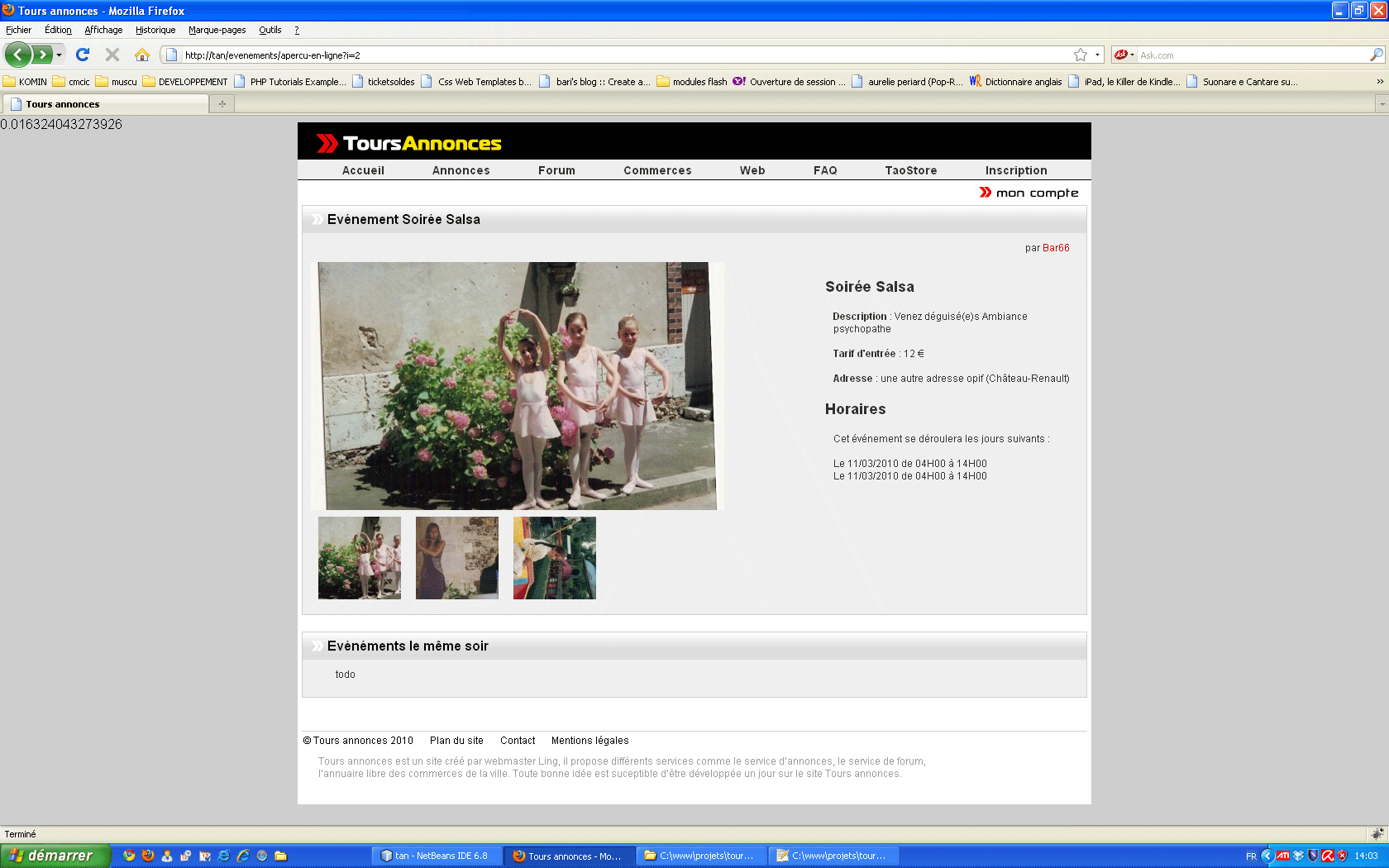1389x868 pixels.
Task: Stop loading with the X icon
Action: 112,55
